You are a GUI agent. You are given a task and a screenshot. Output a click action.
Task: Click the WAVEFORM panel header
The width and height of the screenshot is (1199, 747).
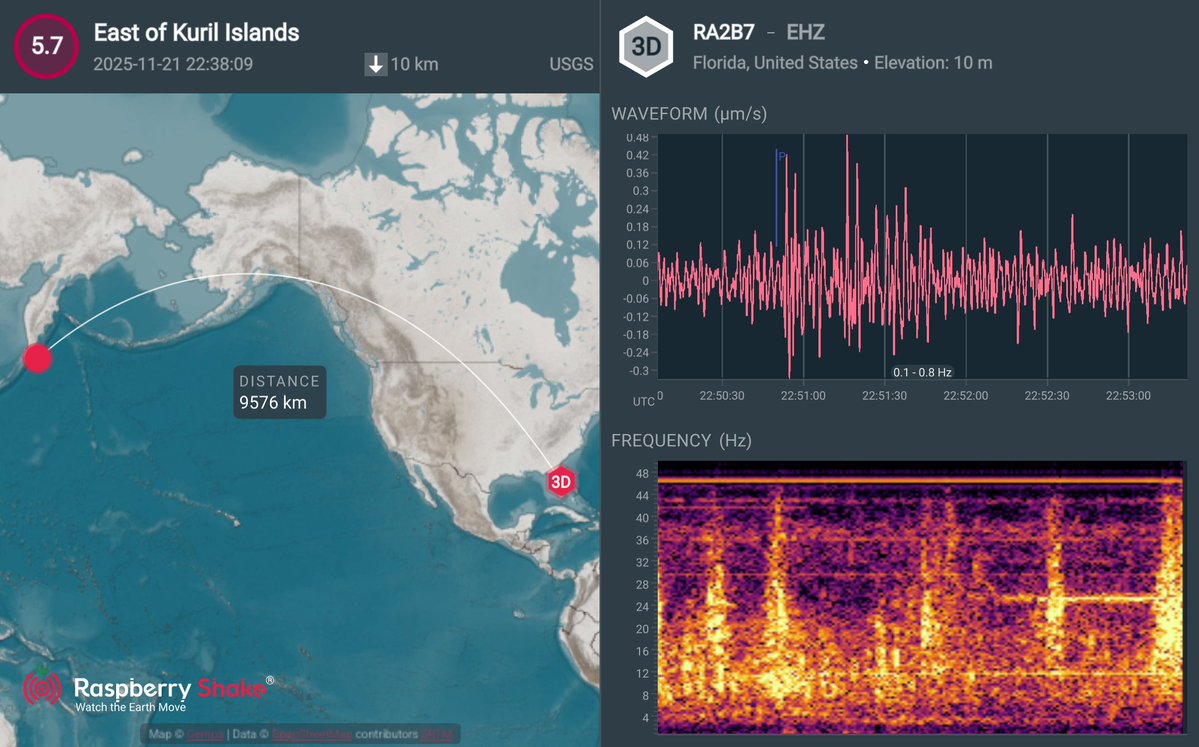(x=690, y=114)
